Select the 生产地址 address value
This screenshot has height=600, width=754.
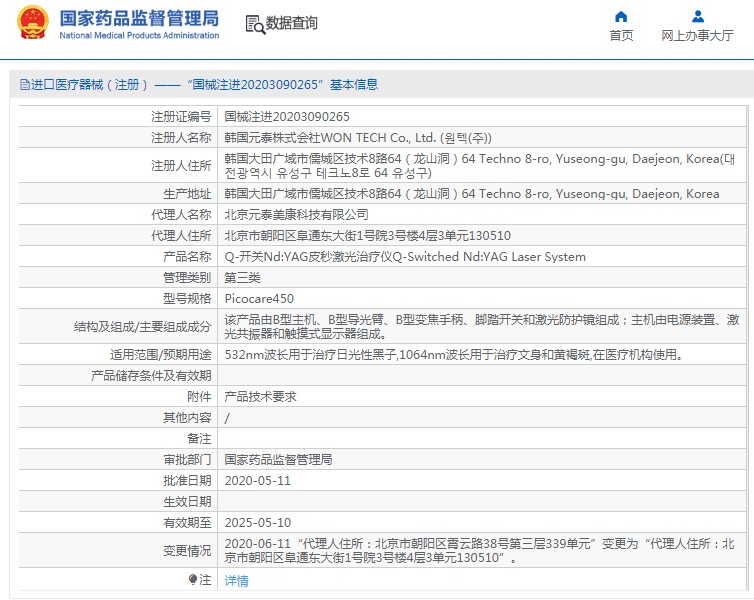(x=472, y=194)
